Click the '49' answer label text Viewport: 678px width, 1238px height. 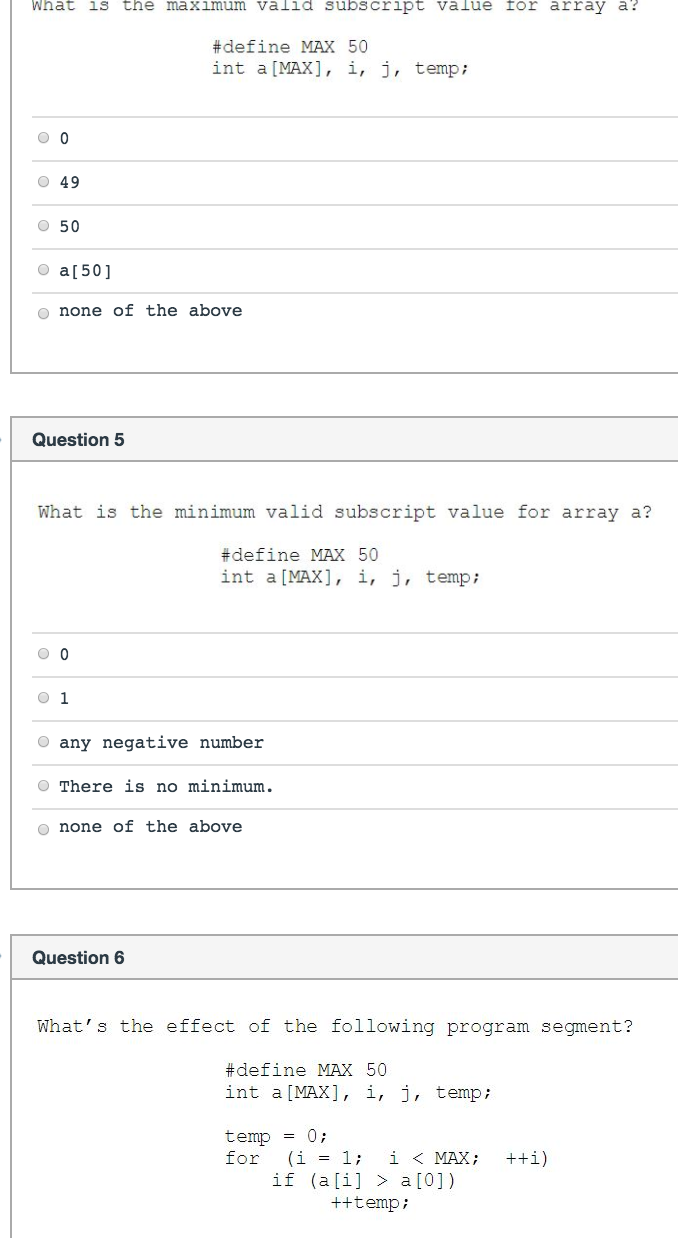tap(69, 183)
